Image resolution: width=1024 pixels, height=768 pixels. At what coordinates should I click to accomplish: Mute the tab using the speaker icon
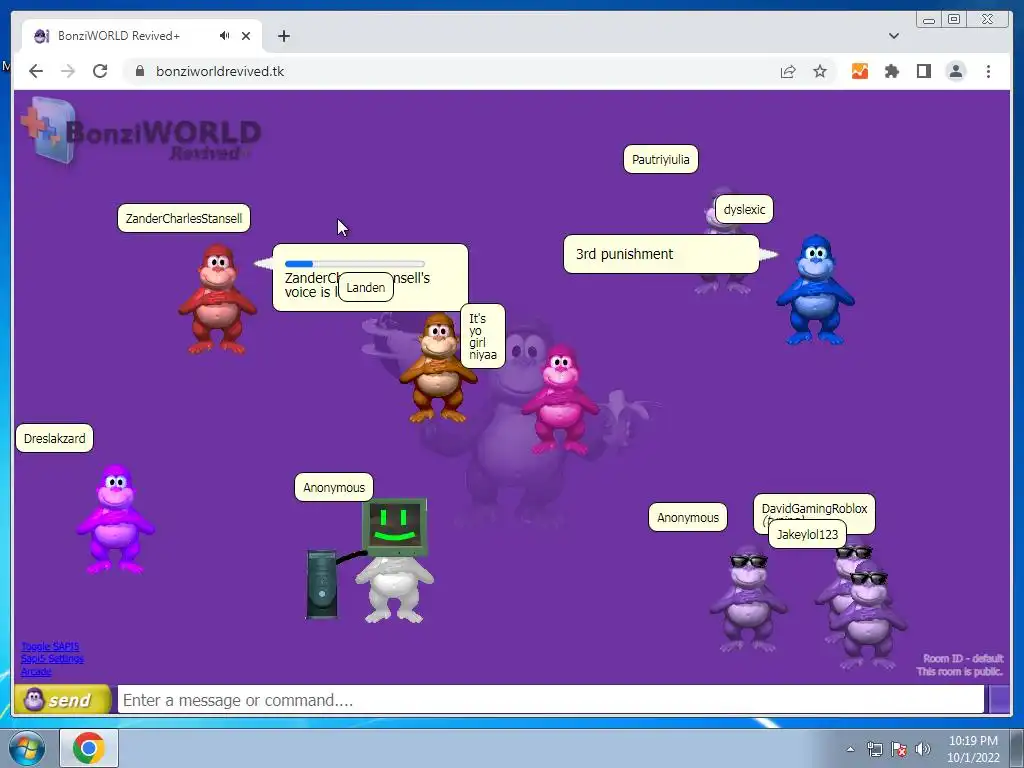point(225,36)
